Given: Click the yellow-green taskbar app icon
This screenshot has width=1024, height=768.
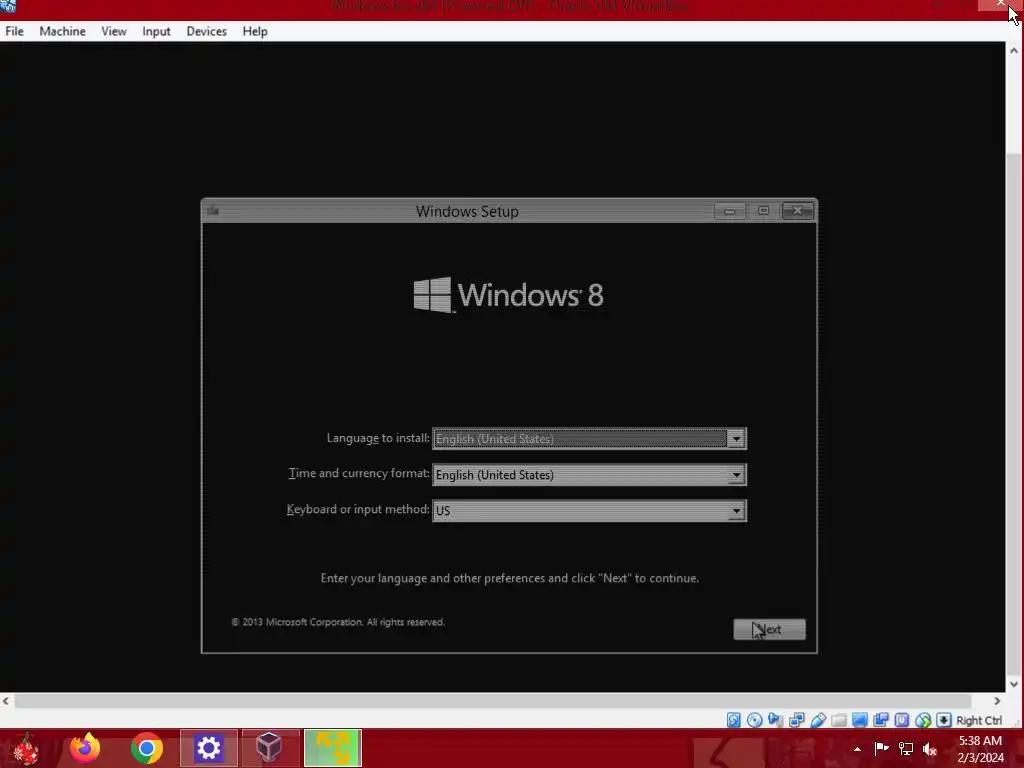Looking at the screenshot, I should pos(332,748).
